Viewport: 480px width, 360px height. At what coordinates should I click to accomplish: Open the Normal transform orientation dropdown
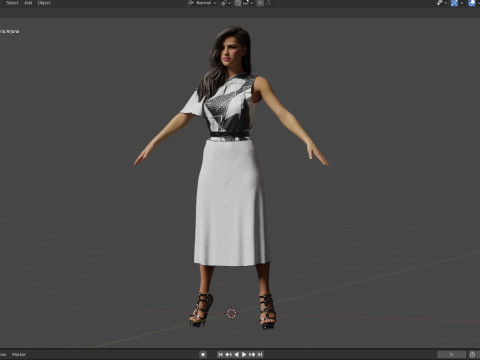point(202,3)
